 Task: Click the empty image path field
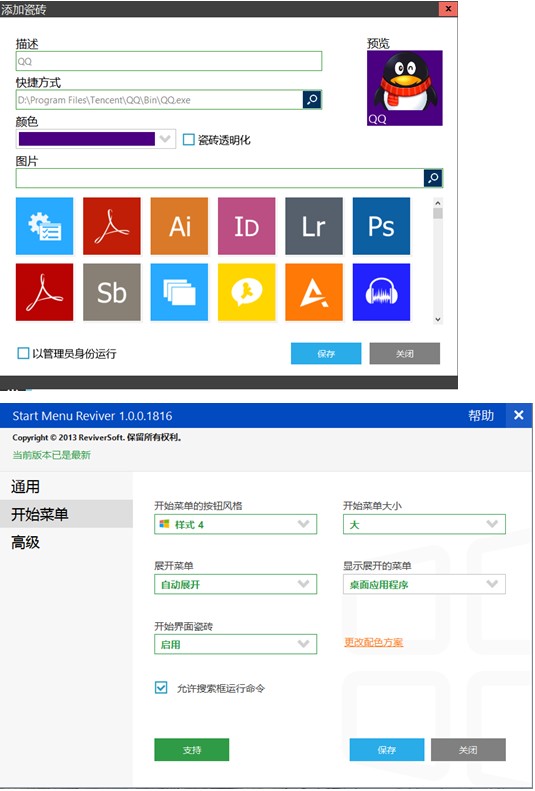(219, 178)
